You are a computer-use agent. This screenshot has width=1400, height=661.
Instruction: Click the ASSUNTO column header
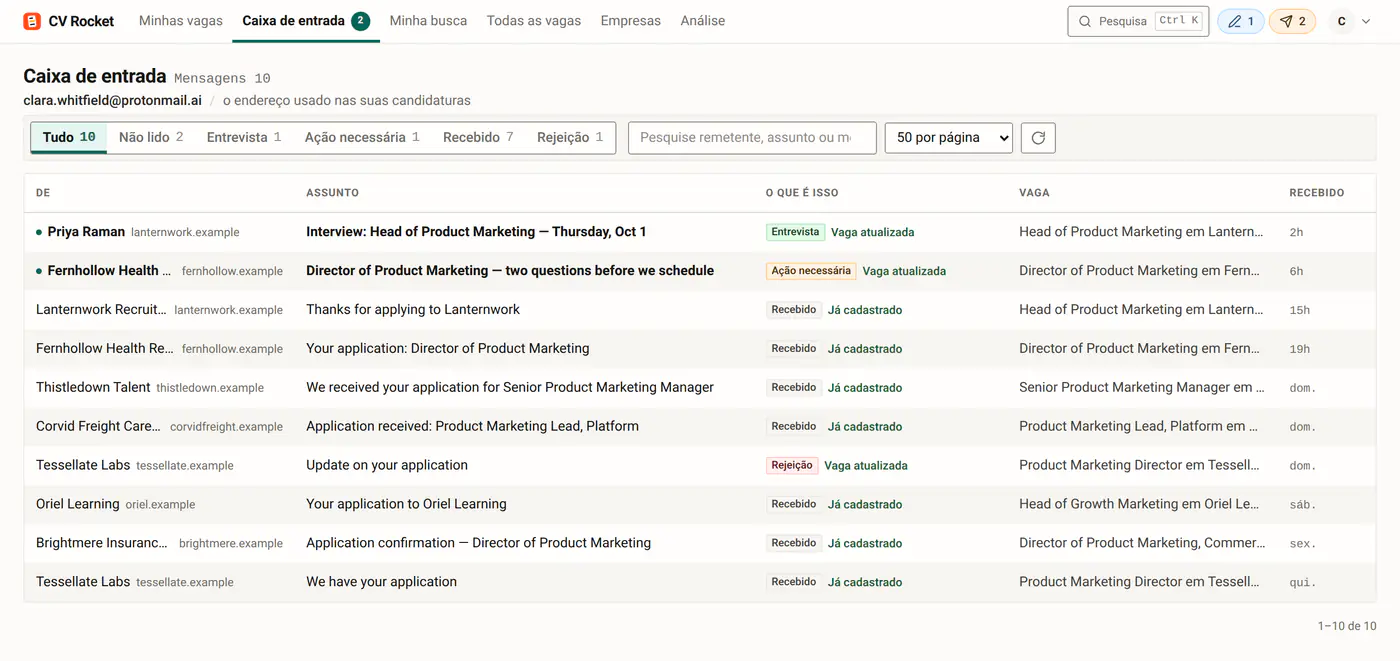point(332,193)
